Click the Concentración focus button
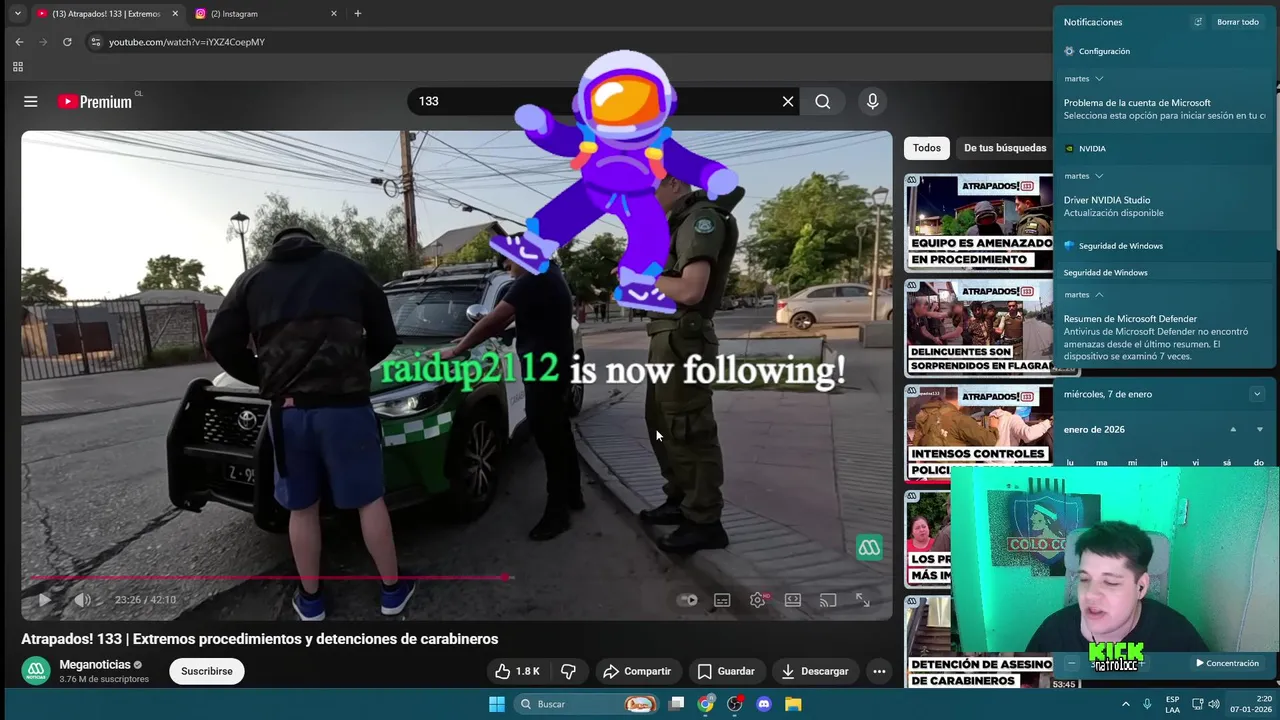Screen dimensions: 1280x720 pos(1227,663)
